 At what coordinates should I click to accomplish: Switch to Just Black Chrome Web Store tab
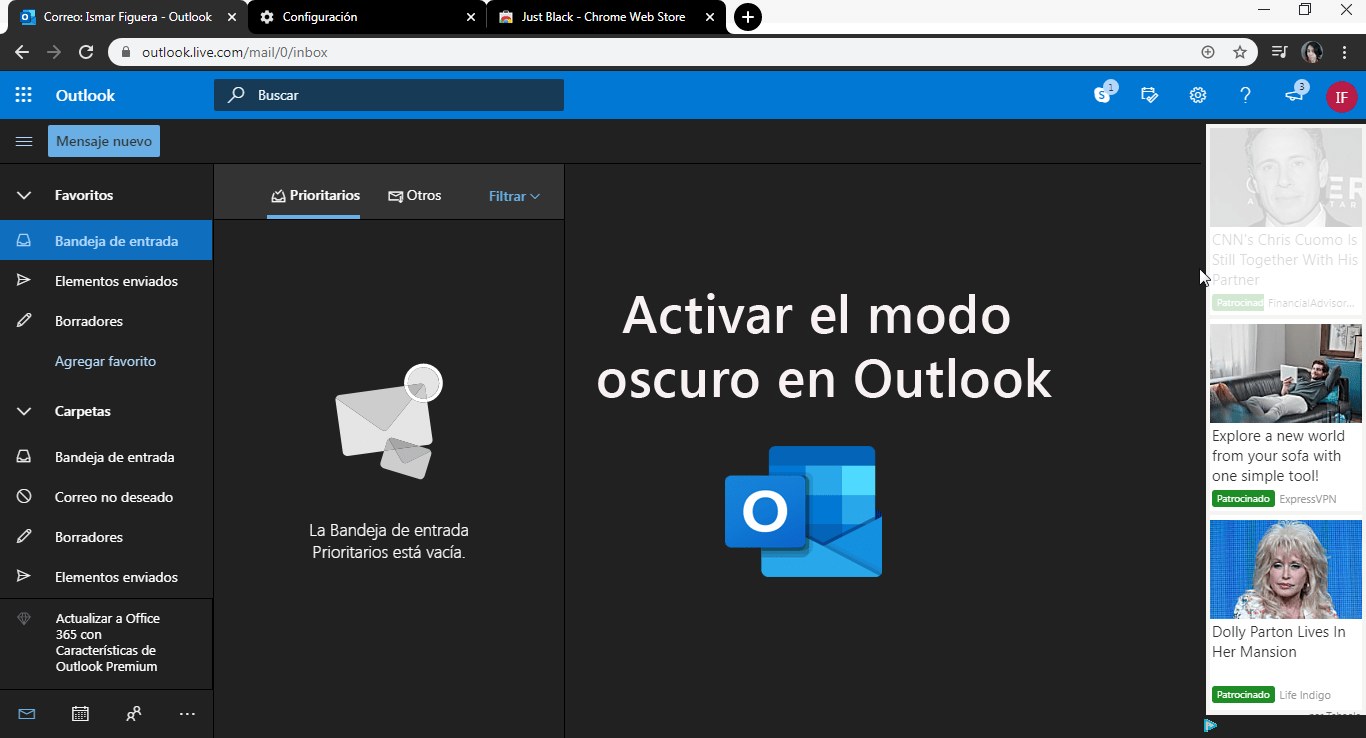(x=605, y=17)
